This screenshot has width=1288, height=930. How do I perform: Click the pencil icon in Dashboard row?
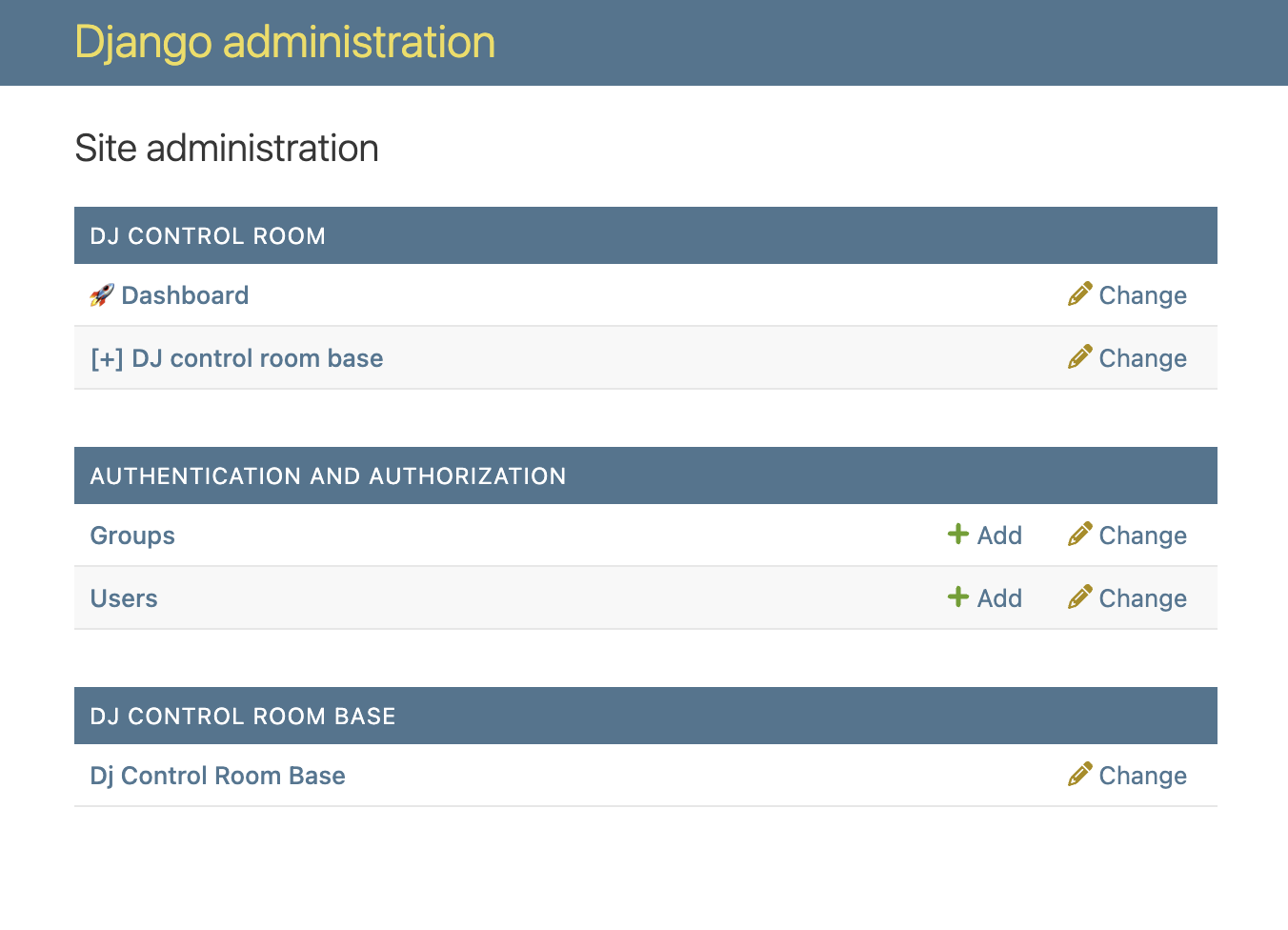click(1079, 294)
